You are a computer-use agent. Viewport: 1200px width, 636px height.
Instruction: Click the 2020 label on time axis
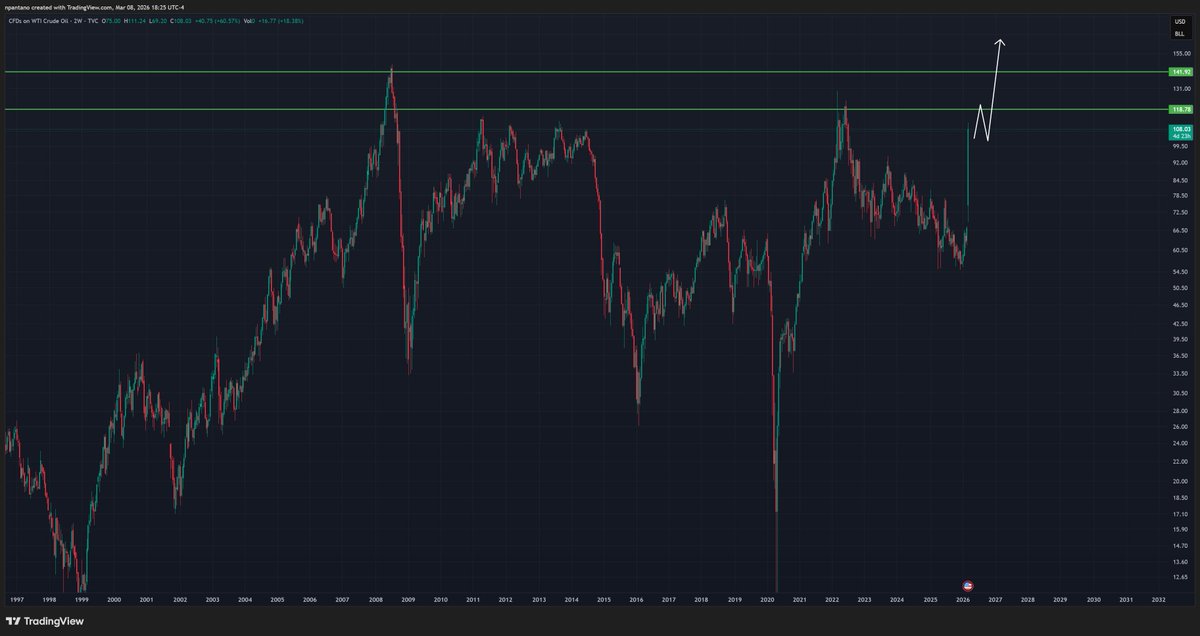coord(767,600)
